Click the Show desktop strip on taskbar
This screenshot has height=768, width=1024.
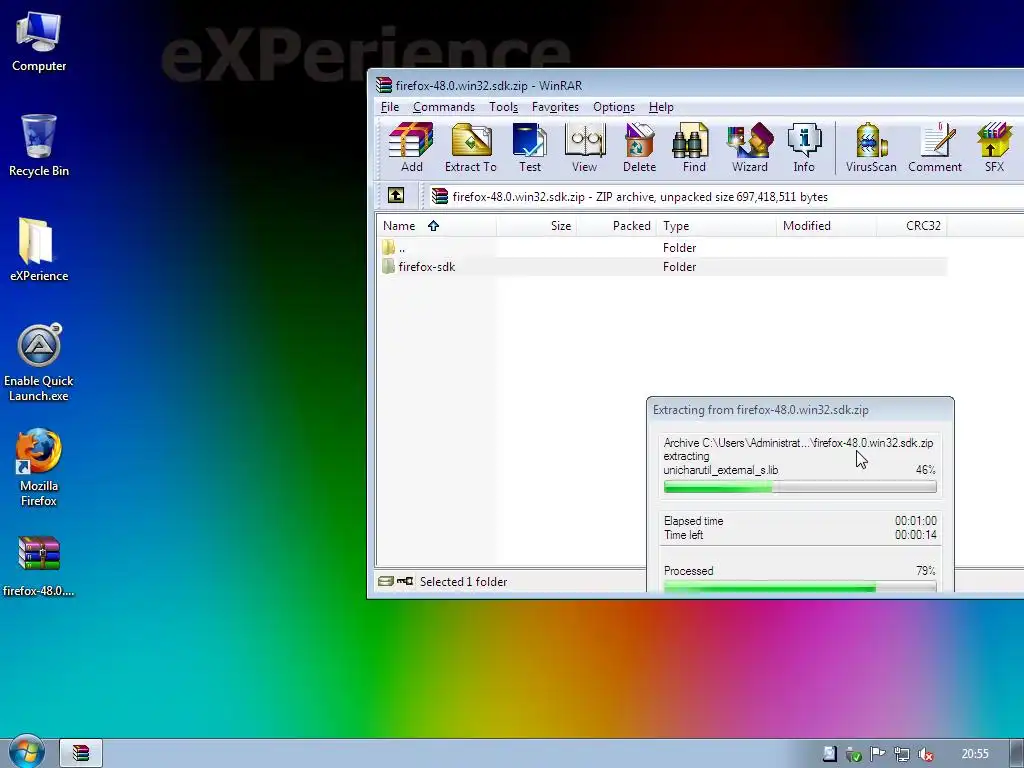tap(1017, 753)
